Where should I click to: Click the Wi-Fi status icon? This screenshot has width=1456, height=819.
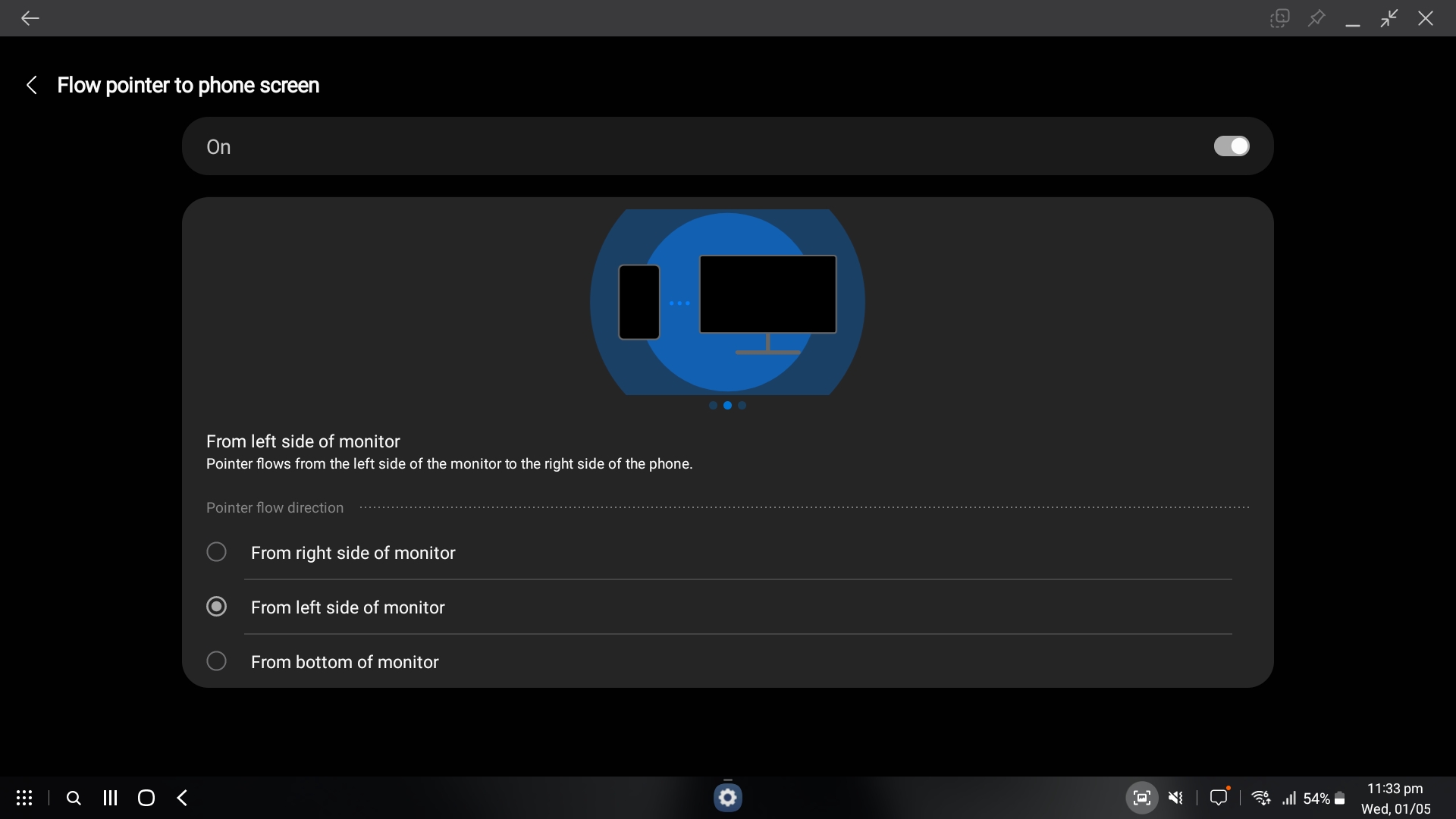1260,798
